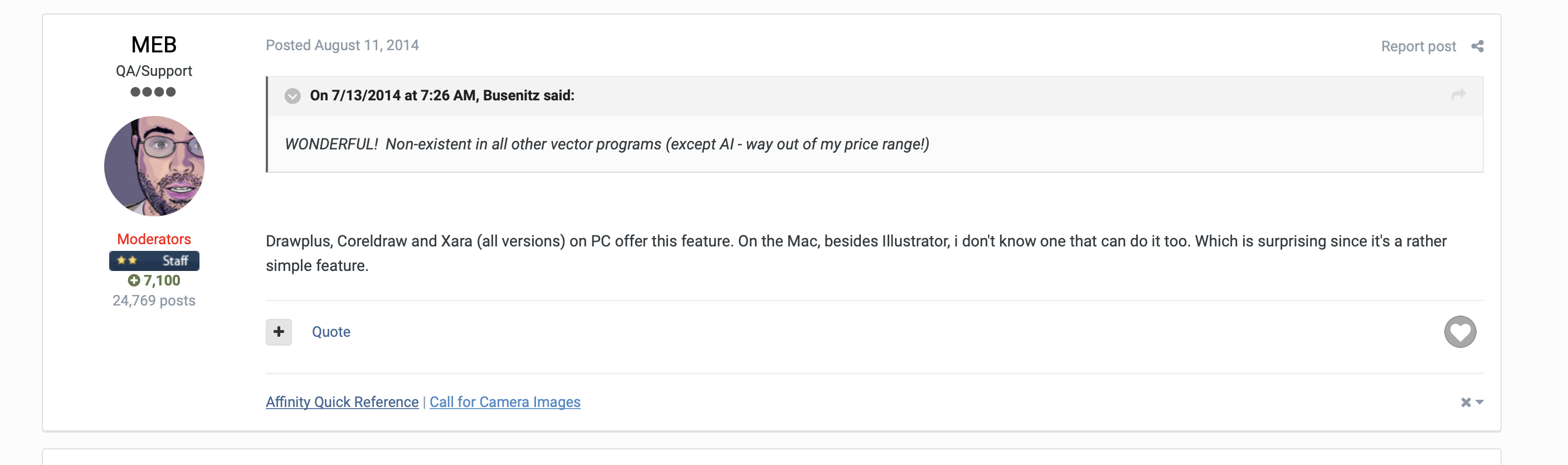Click the rank pips under QA/Support
The width and height of the screenshot is (1568, 465).
click(x=153, y=92)
